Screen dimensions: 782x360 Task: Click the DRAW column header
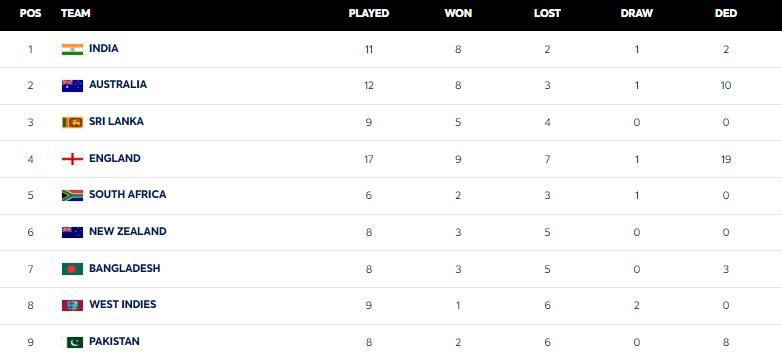coord(637,13)
